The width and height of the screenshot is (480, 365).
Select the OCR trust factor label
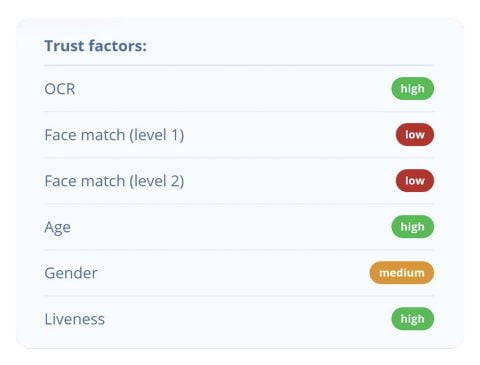coord(60,89)
